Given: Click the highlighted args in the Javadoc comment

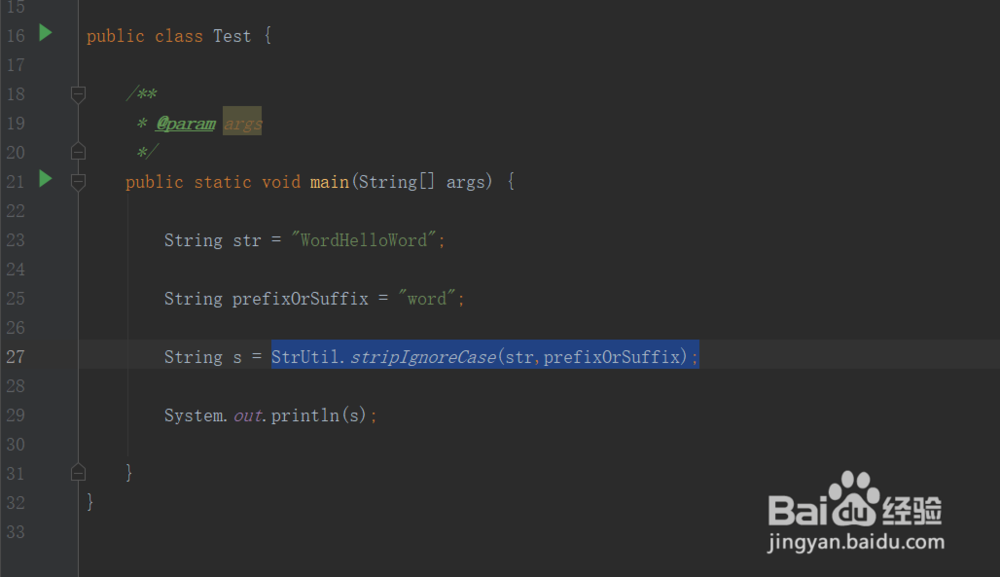Looking at the screenshot, I should click(242, 124).
